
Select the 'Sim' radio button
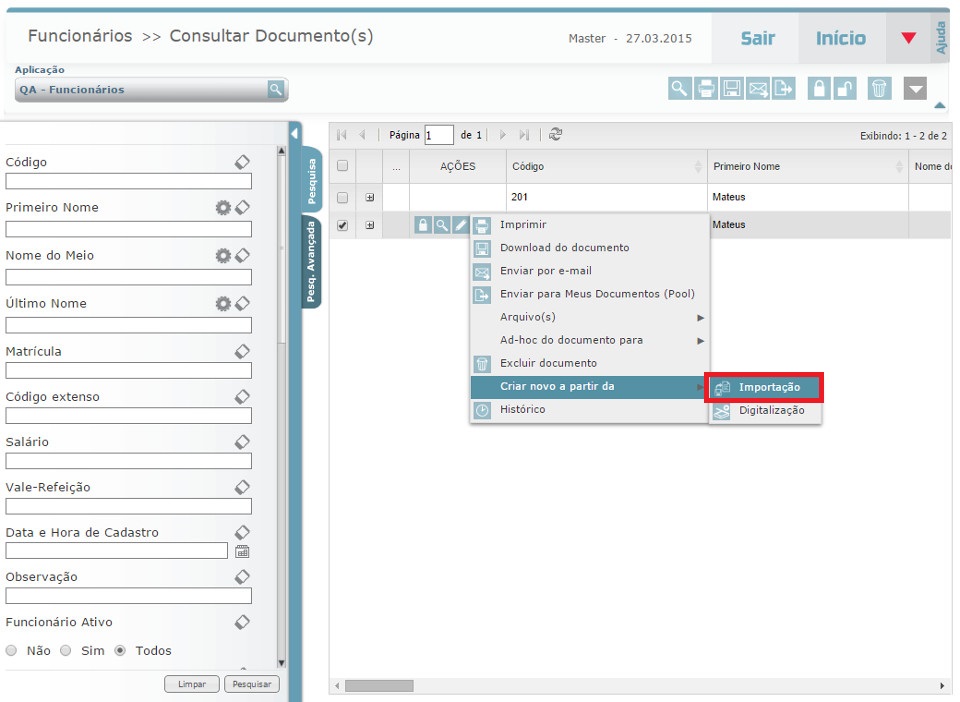point(66,651)
